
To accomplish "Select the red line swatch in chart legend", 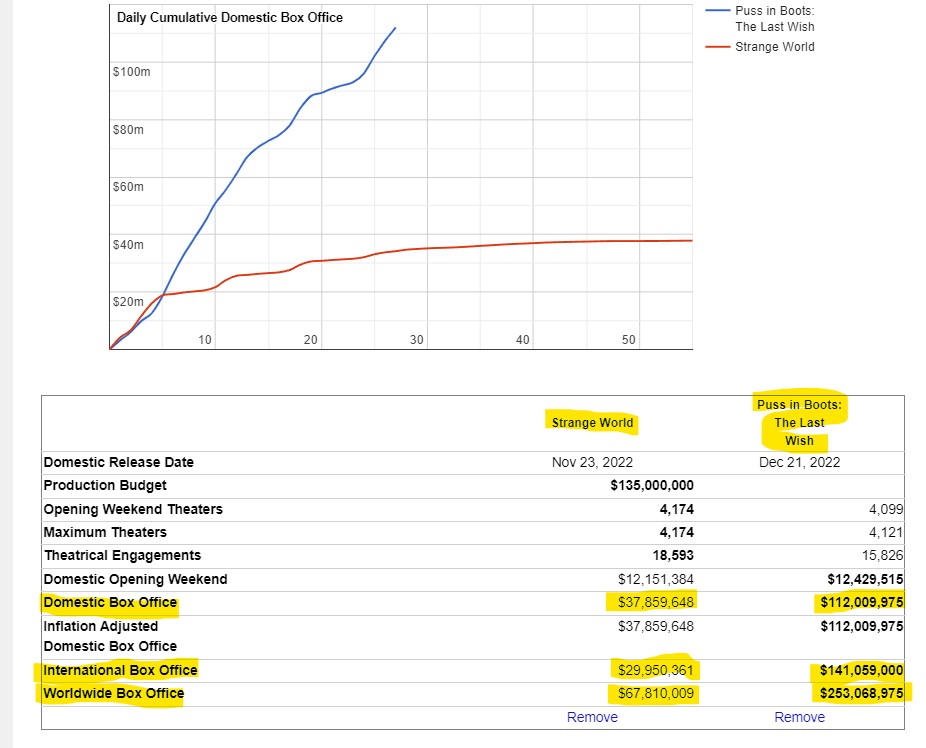I will tap(717, 47).
